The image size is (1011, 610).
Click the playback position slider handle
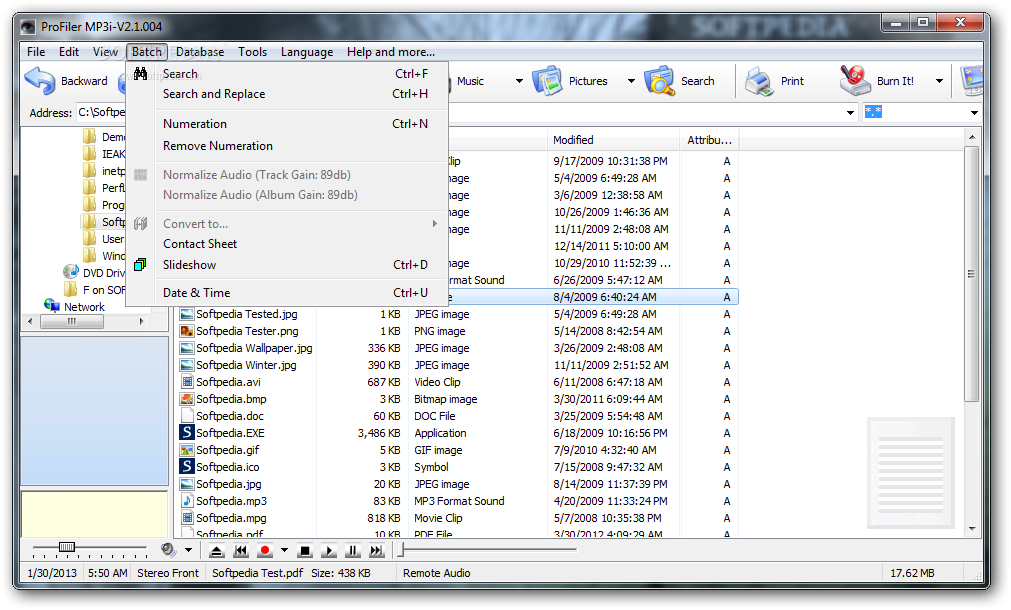pyautogui.click(x=400, y=549)
